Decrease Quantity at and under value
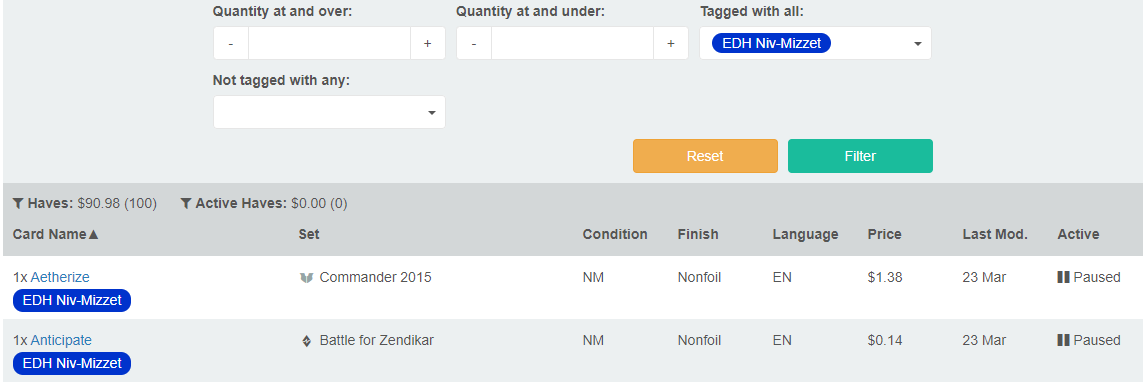Viewport: 1146px width, 388px height. [x=474, y=44]
